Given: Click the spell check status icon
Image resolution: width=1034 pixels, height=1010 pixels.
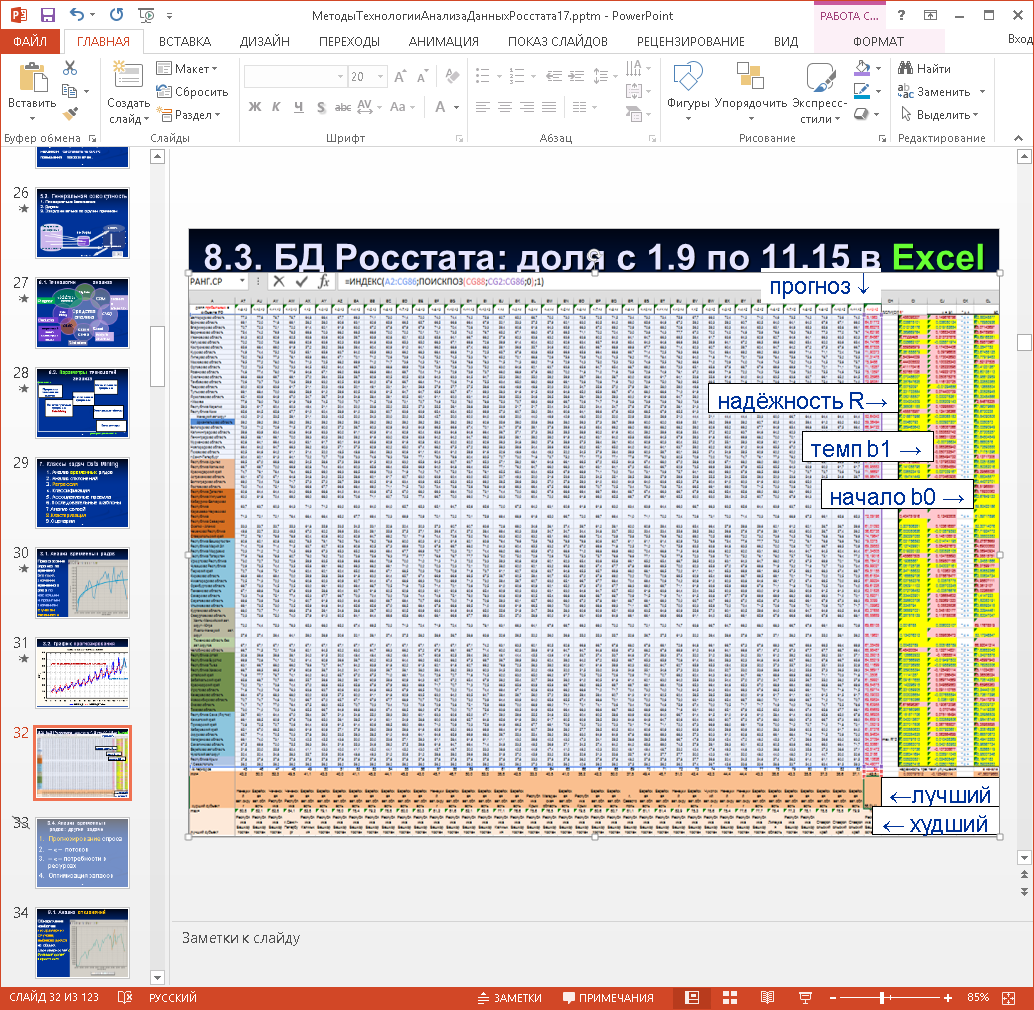Looking at the screenshot, I should point(125,997).
